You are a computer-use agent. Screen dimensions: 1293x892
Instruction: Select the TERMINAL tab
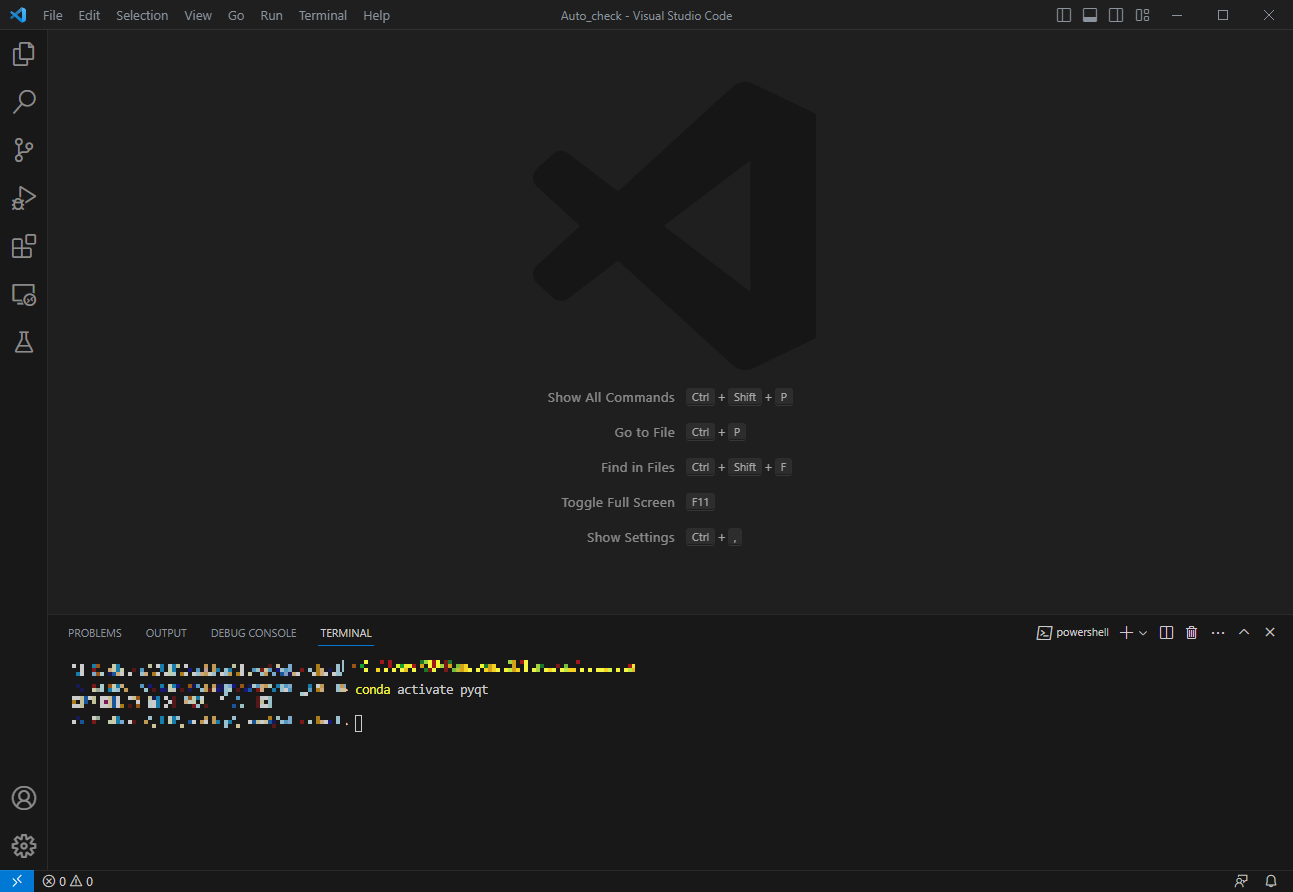(x=346, y=633)
